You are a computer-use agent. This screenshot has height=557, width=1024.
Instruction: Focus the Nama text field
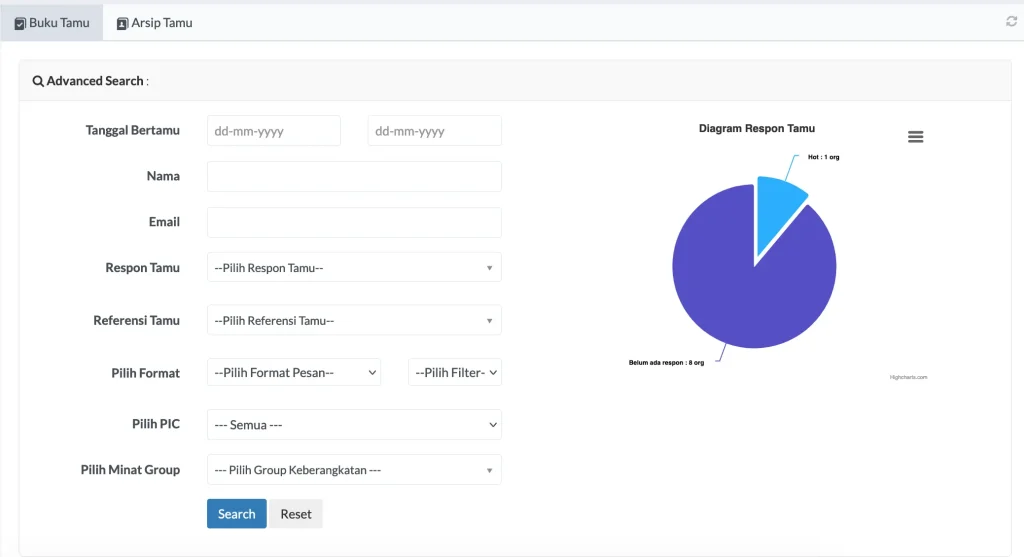tap(354, 177)
